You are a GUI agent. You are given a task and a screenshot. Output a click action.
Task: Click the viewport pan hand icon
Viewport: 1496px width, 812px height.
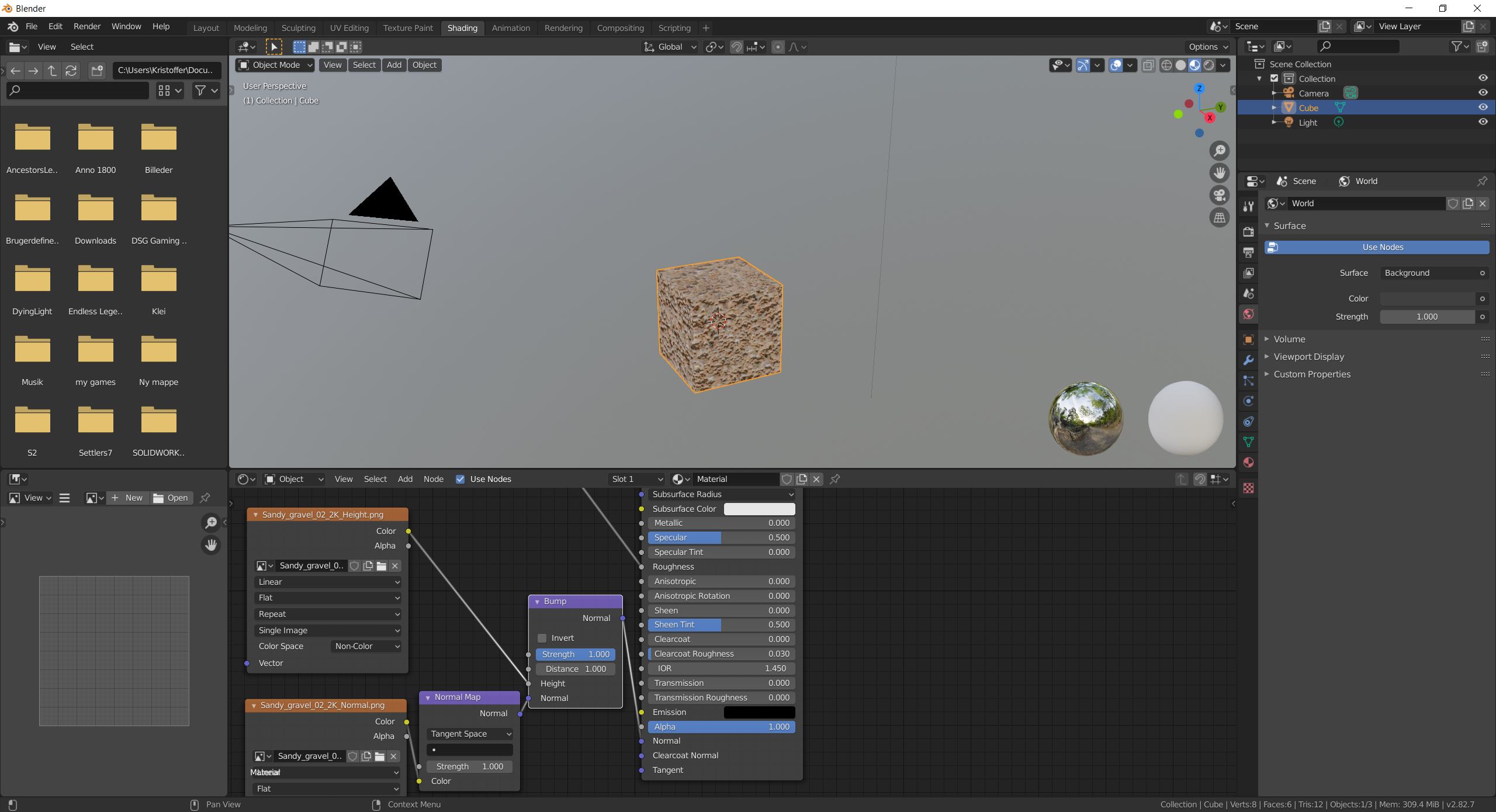pos(1219,173)
